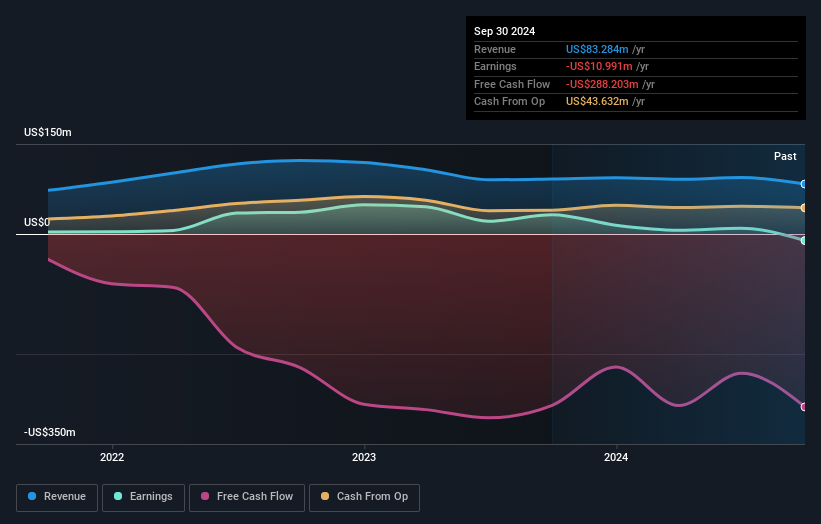Click the Sep 30 2024 tooltip date
This screenshot has height=524, width=821.
pos(504,31)
